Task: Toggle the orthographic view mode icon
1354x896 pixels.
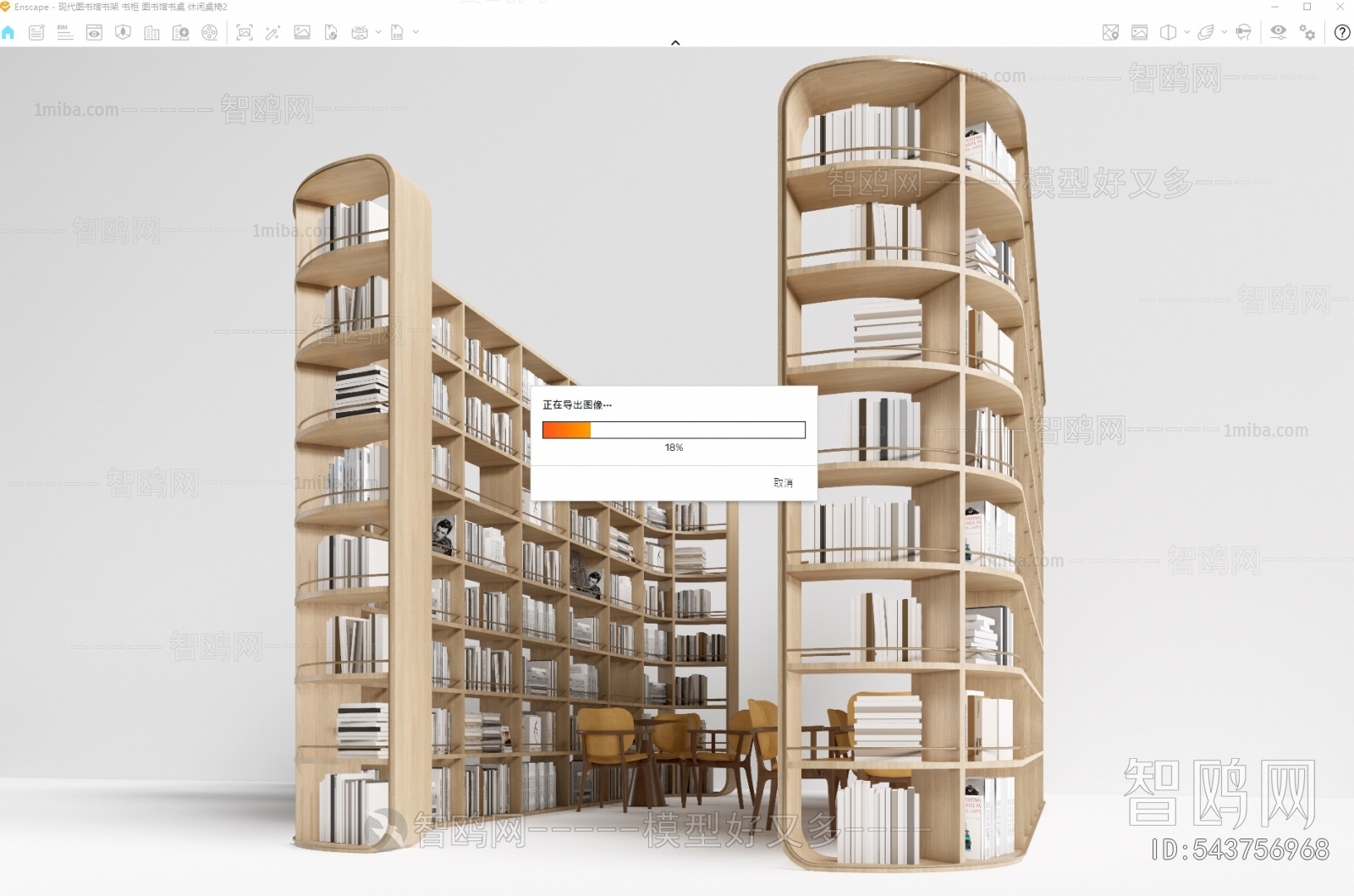Action: click(1168, 33)
